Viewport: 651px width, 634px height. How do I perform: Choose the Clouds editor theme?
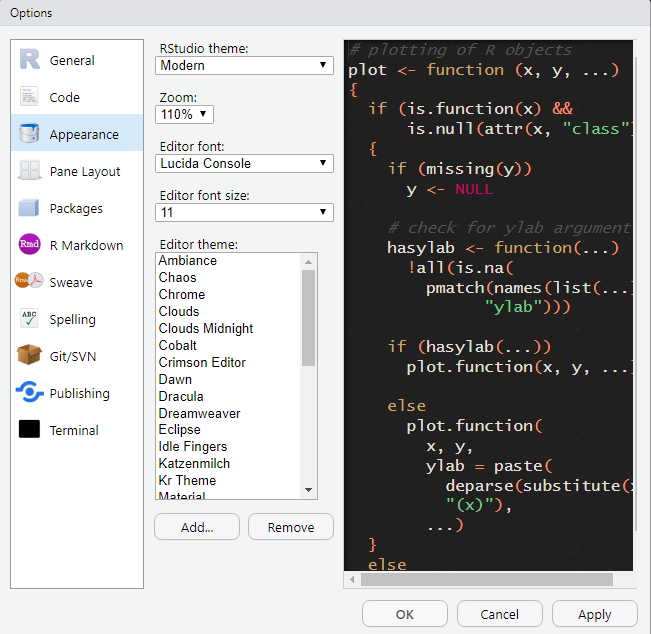tap(228, 311)
